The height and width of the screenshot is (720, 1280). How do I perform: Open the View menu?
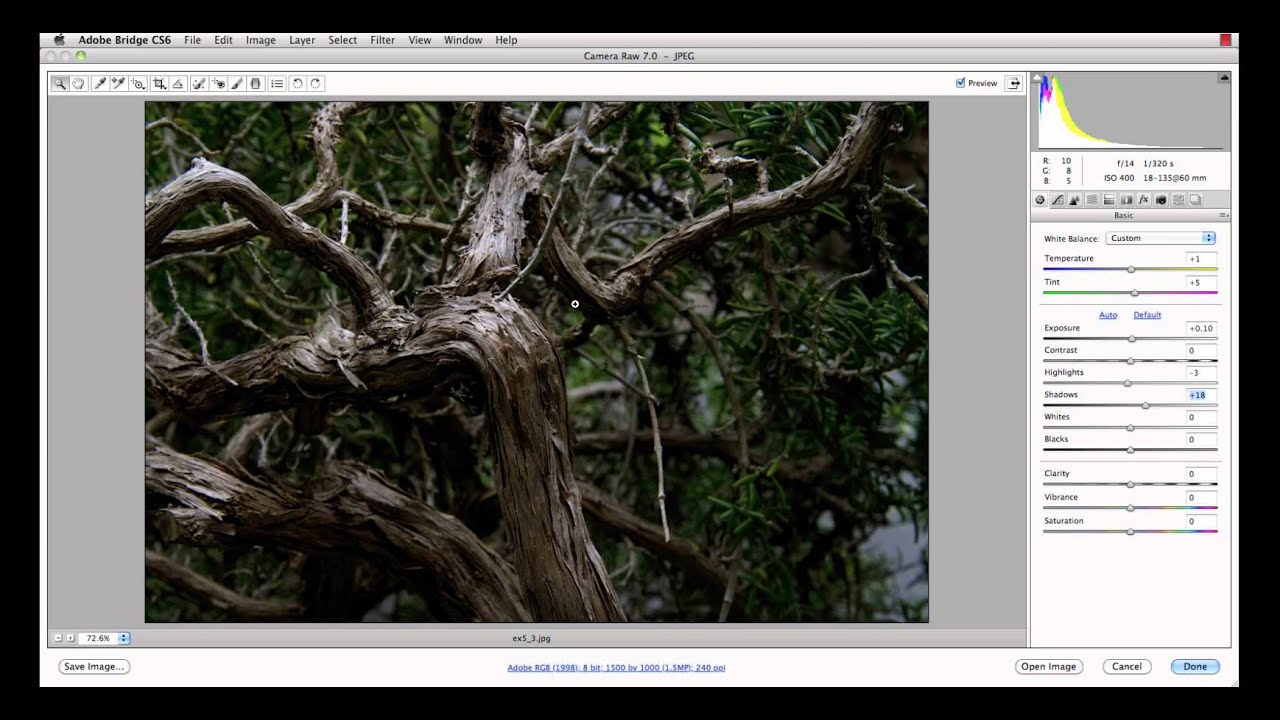[419, 40]
